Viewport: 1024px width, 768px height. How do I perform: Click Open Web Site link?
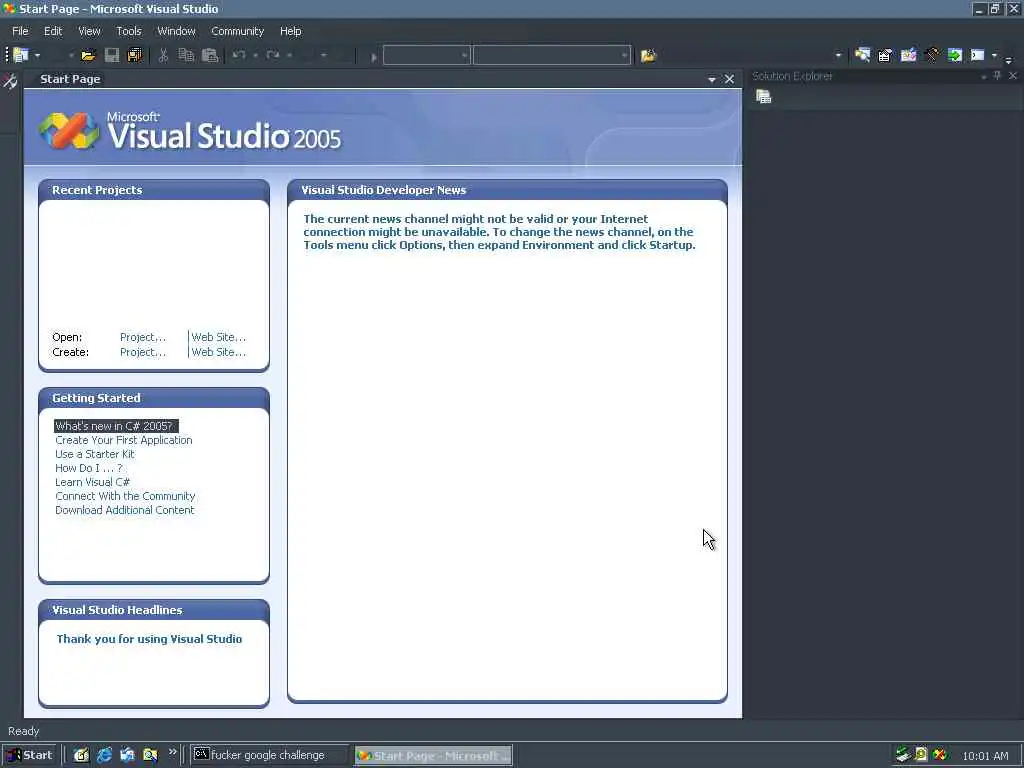pos(218,337)
